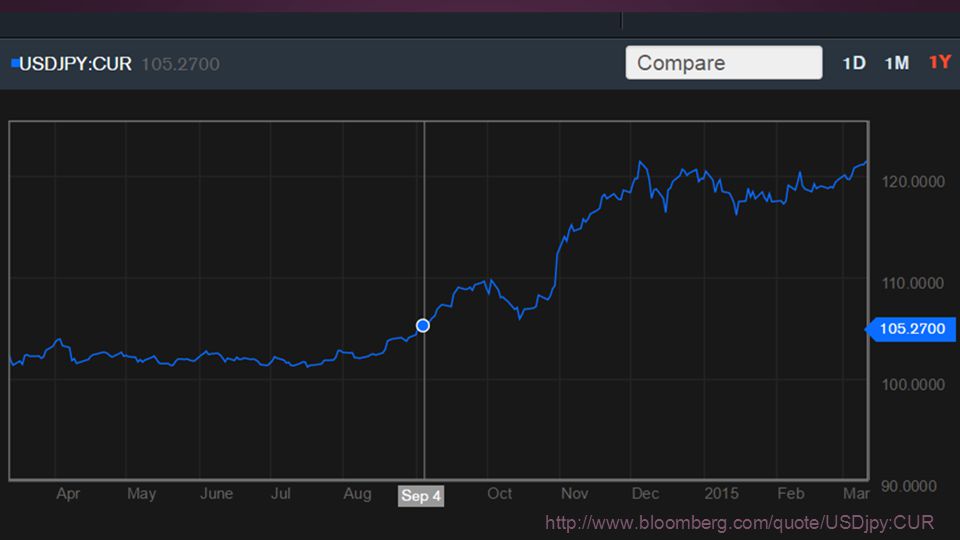This screenshot has width=960, height=540.
Task: Click the 110.0000 price axis value
Action: click(x=913, y=283)
